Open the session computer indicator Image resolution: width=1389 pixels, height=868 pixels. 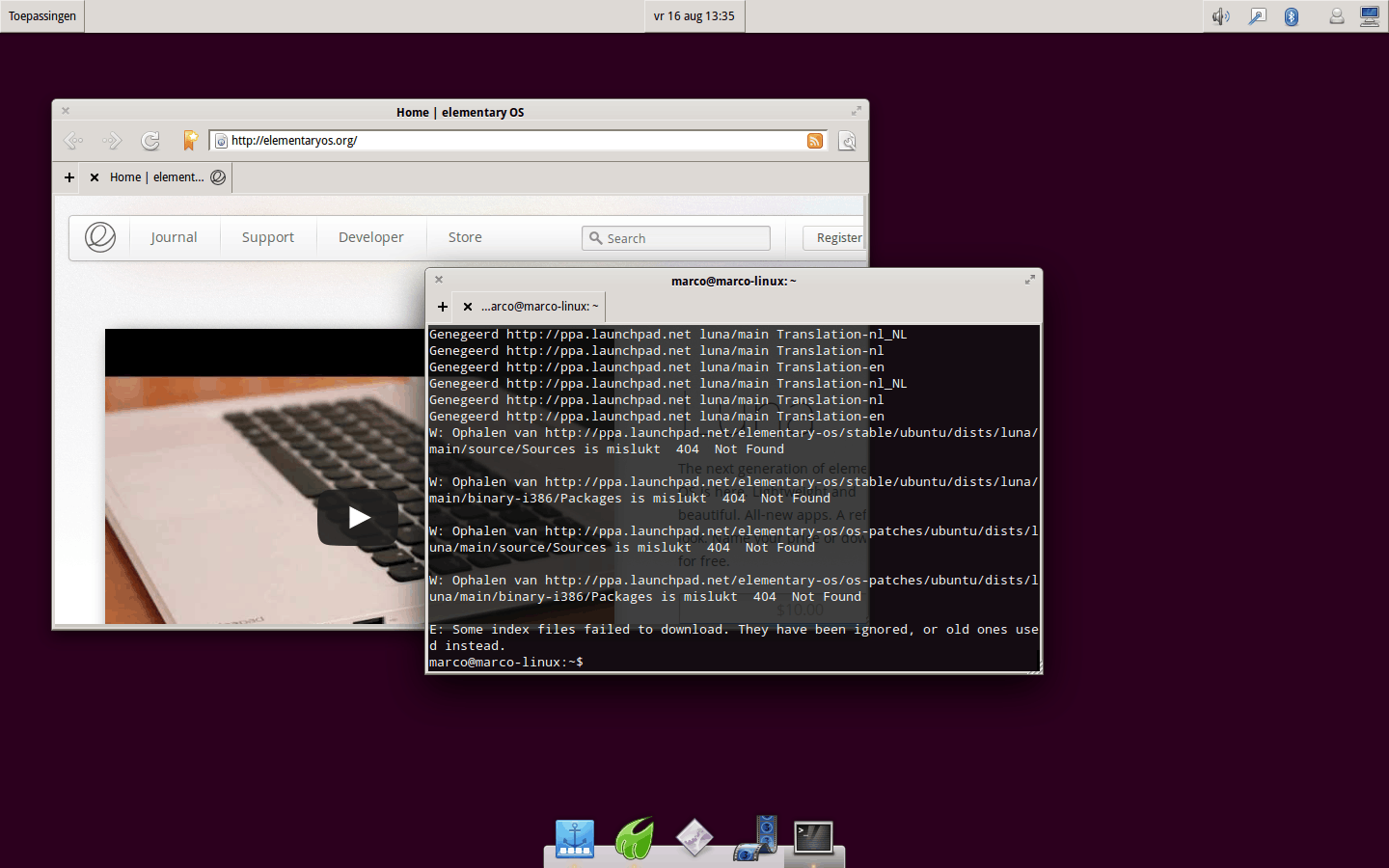(1370, 16)
